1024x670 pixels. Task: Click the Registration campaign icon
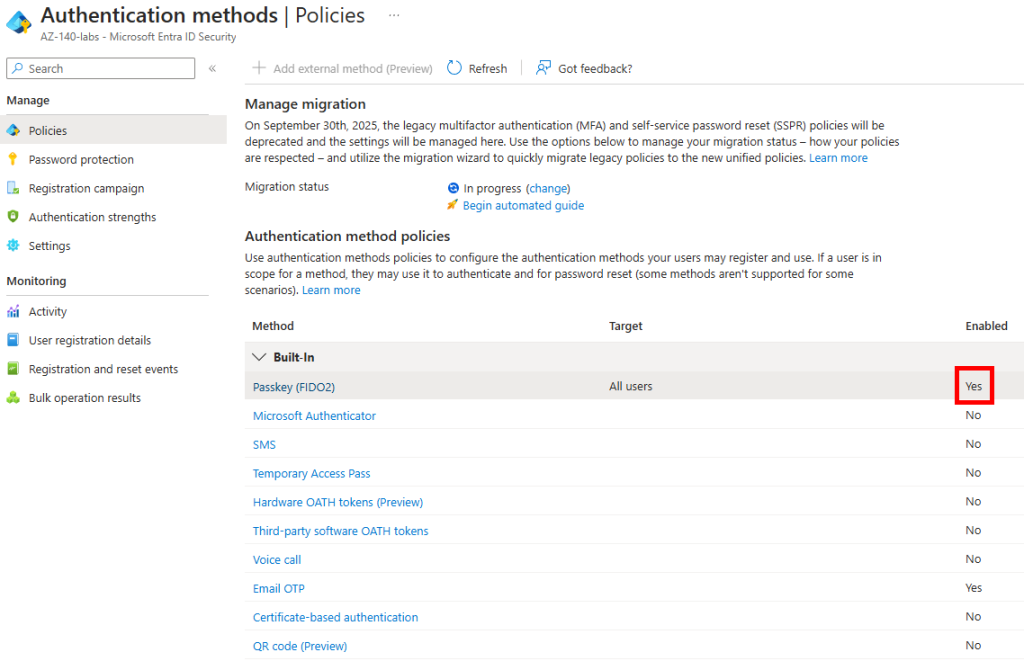click(x=13, y=188)
